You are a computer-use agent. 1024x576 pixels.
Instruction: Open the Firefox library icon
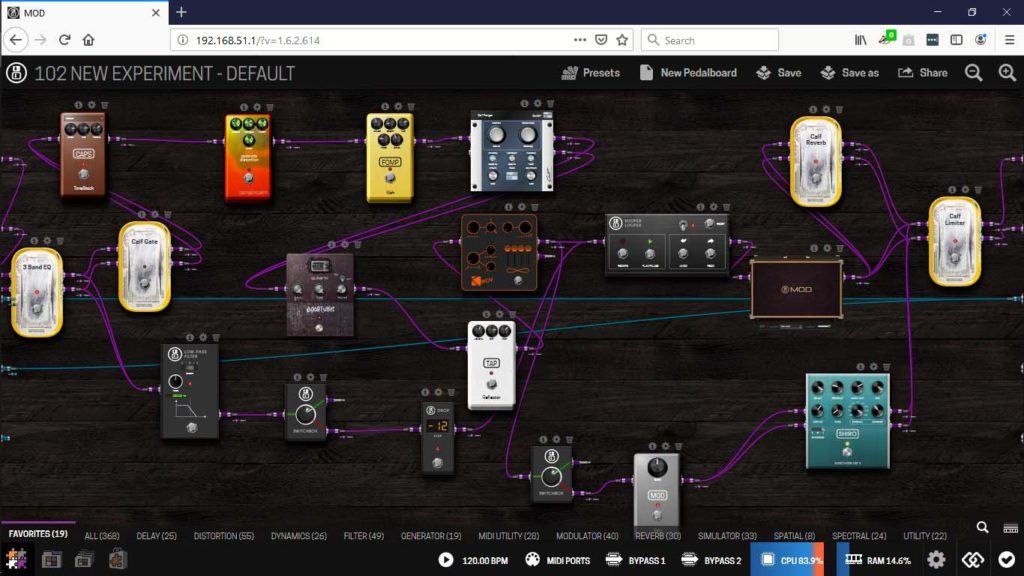(861, 40)
